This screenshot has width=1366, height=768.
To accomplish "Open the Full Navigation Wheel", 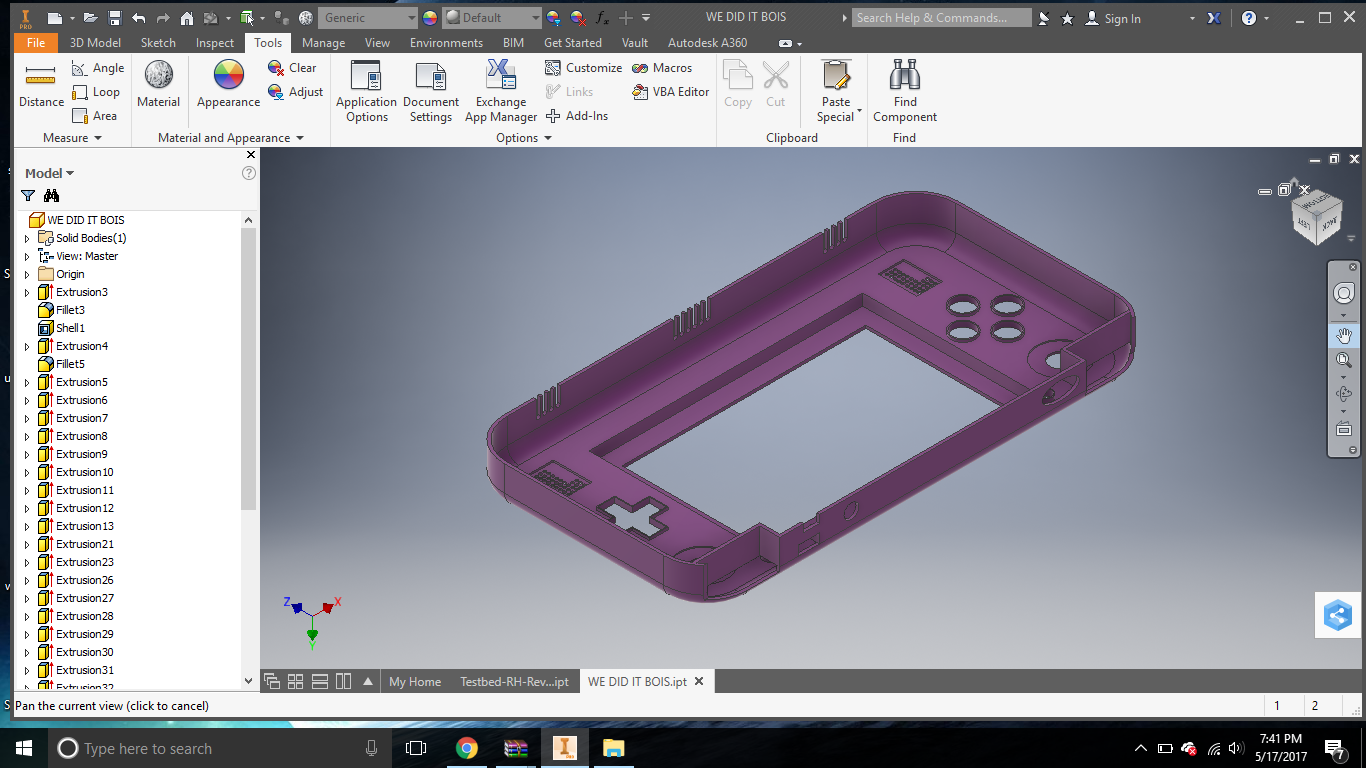I will click(1344, 294).
